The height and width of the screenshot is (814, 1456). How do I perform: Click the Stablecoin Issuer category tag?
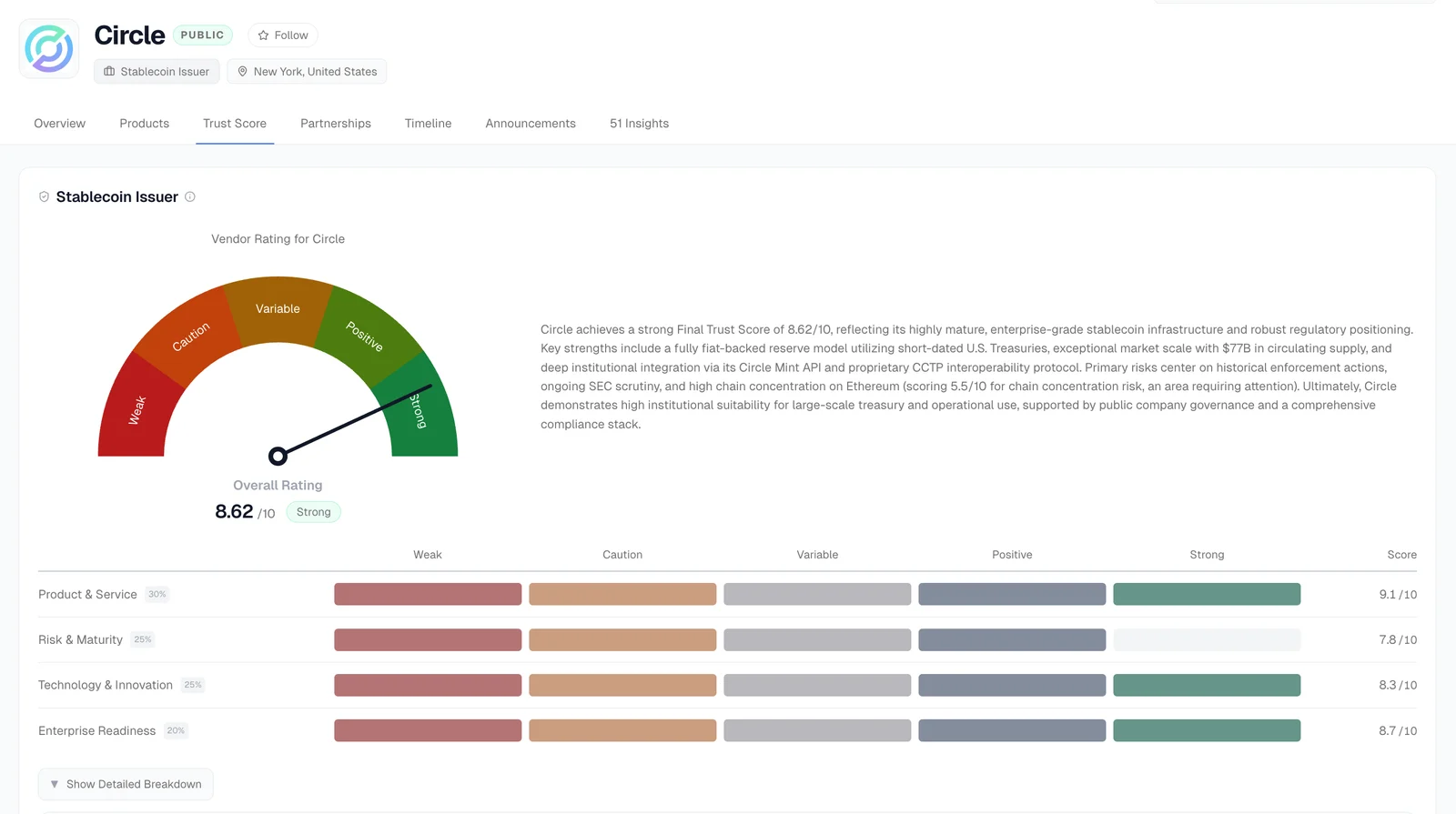pyautogui.click(x=157, y=71)
